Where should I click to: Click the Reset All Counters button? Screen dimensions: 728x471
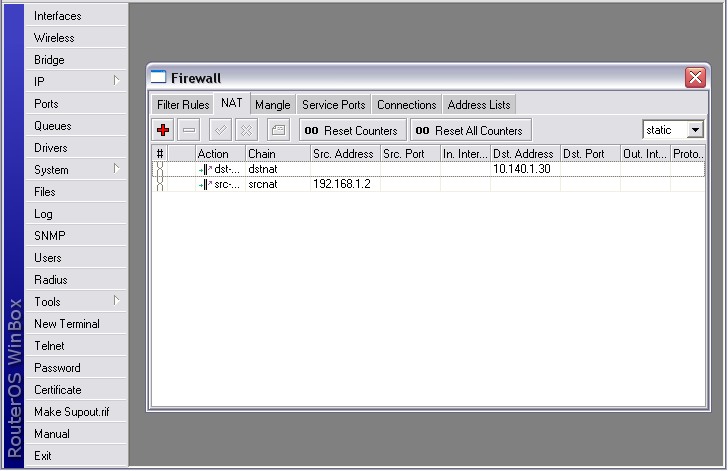click(x=469, y=130)
